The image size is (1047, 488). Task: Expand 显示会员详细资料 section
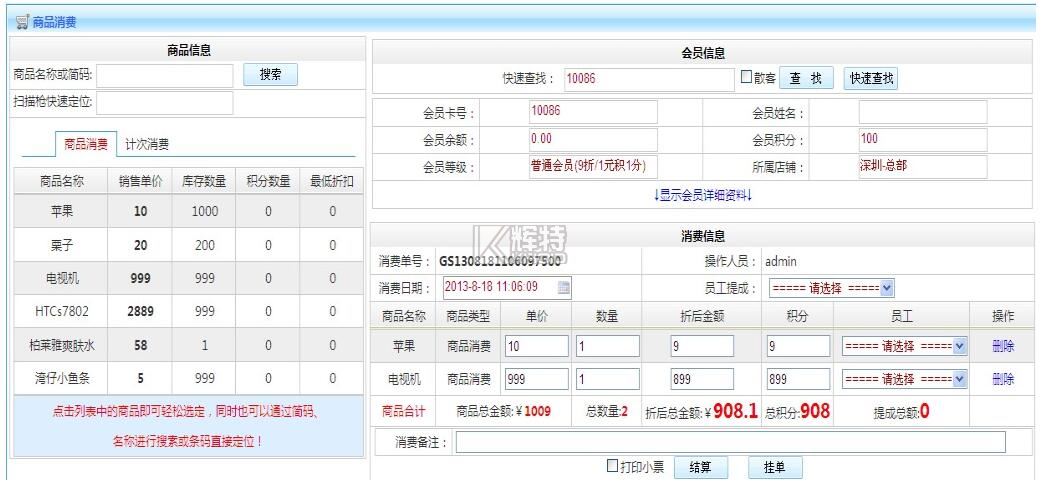pos(701,195)
